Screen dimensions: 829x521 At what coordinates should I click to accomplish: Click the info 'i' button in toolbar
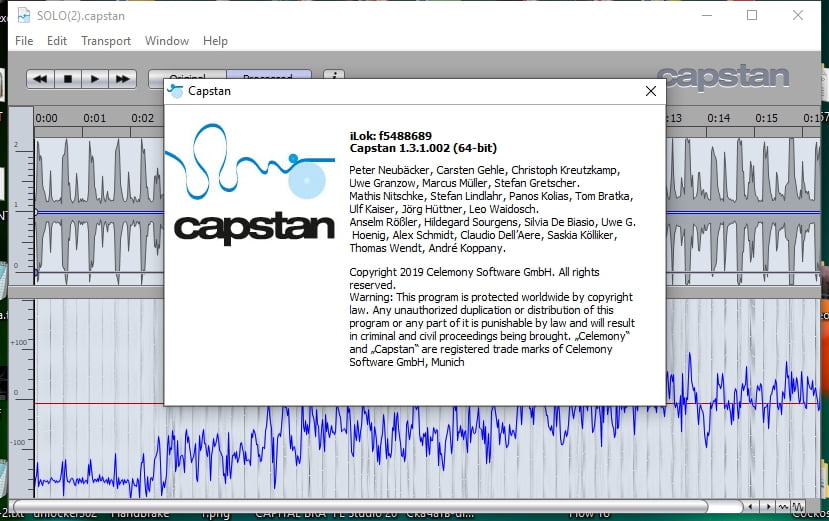pos(334,76)
